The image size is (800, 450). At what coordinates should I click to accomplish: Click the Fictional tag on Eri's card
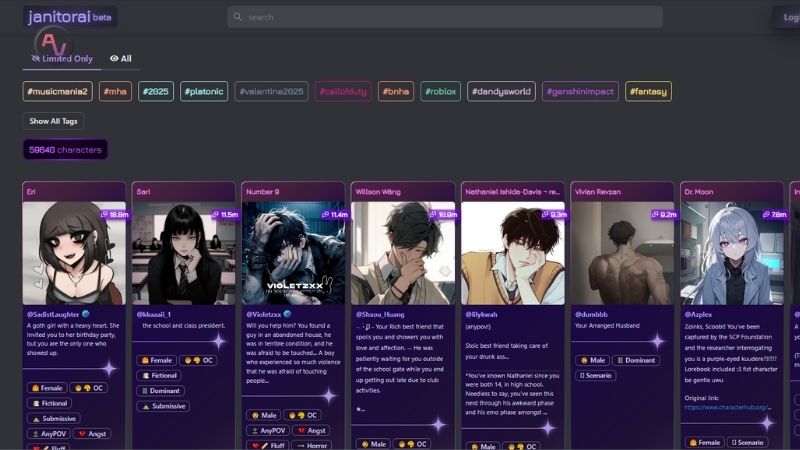[x=49, y=403]
